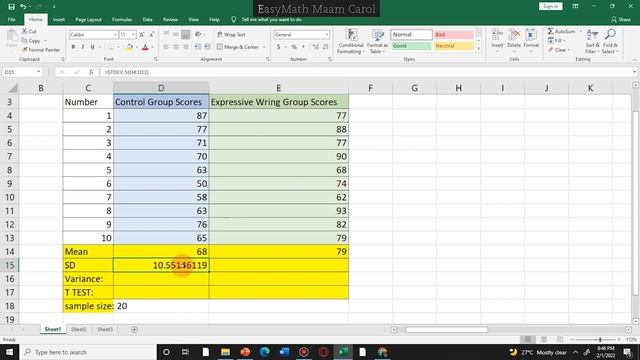Open the General number format dropdown
Screen dimensions: 640x360
coord(327,35)
